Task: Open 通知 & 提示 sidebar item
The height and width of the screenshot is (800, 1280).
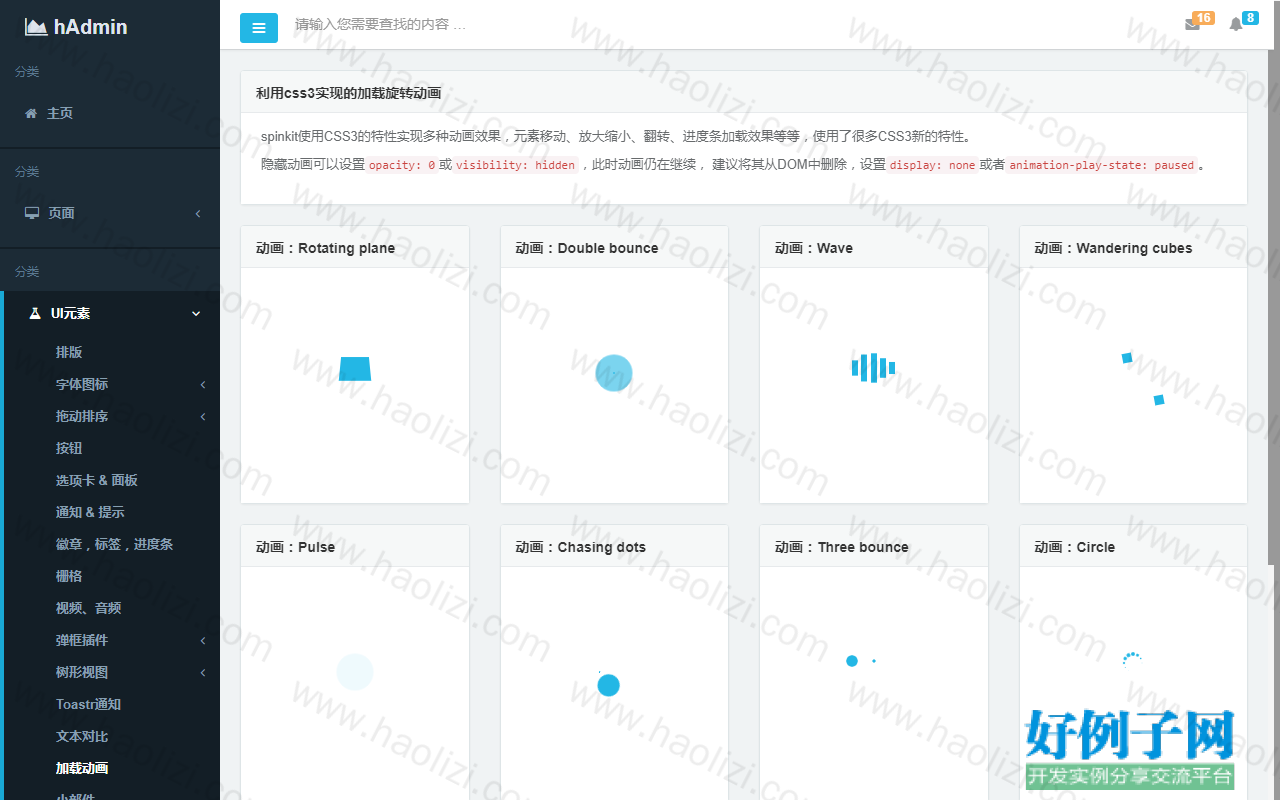Action: [x=90, y=512]
